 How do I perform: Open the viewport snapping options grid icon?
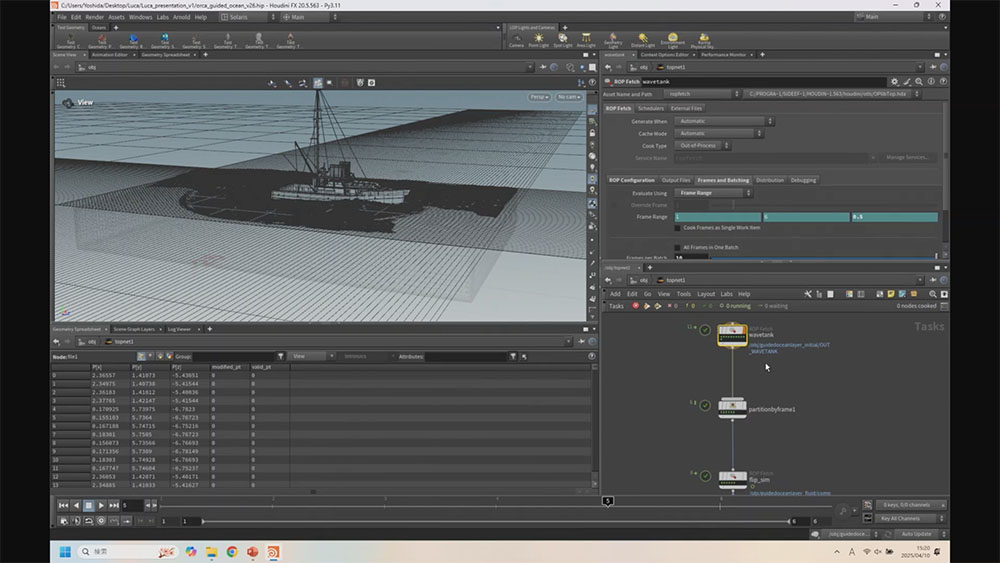point(61,83)
